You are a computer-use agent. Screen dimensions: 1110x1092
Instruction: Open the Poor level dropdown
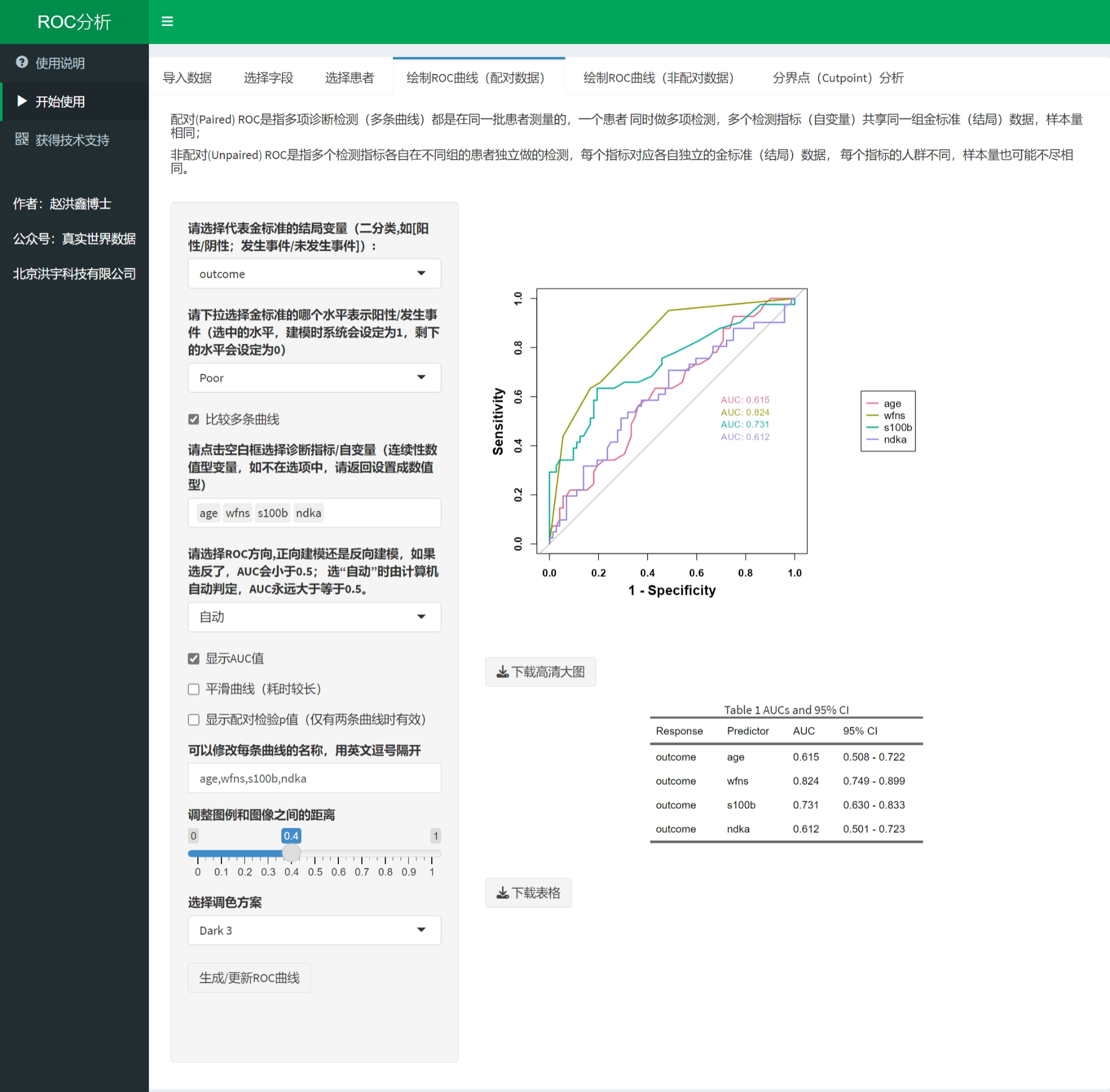(x=315, y=377)
